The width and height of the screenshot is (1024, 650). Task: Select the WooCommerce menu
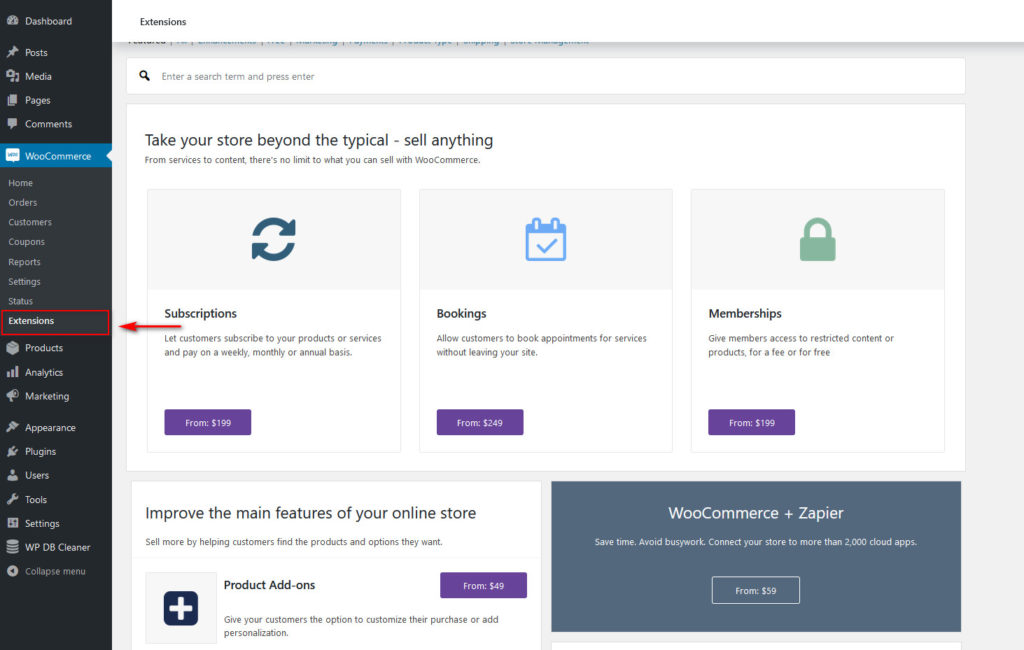click(x=56, y=155)
